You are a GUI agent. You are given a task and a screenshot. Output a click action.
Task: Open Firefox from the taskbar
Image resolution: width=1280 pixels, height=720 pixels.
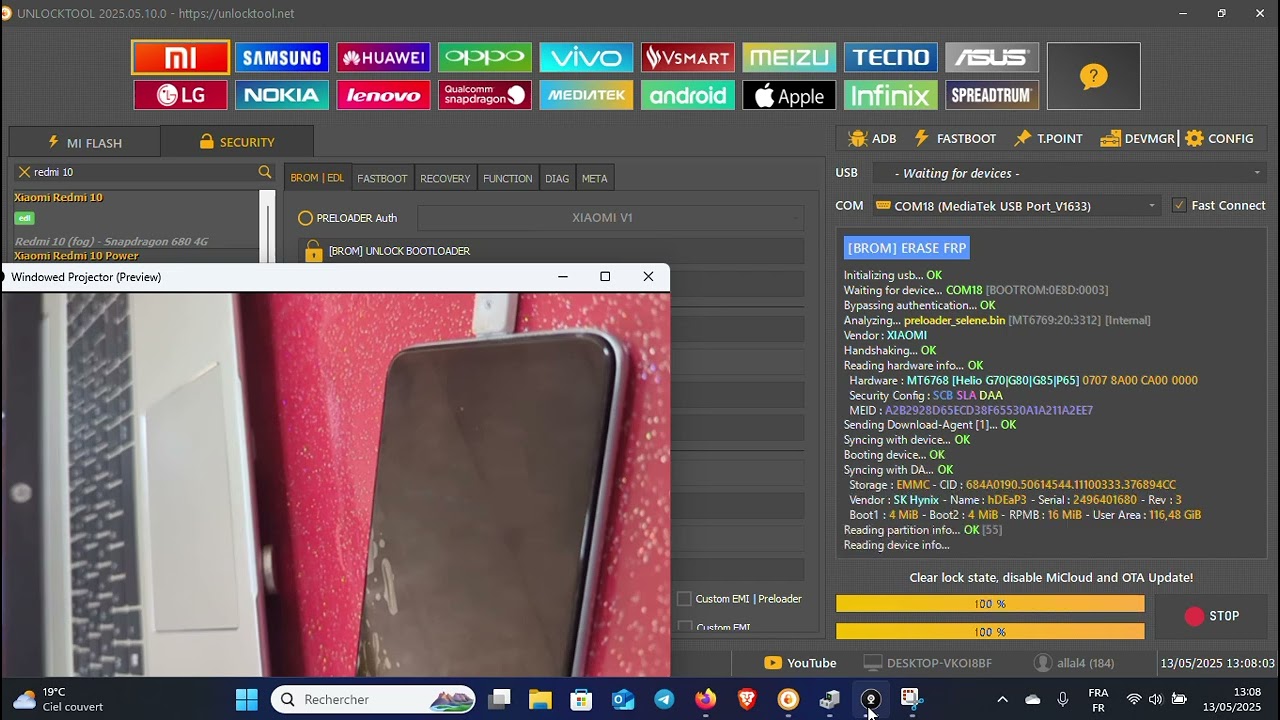(706, 699)
